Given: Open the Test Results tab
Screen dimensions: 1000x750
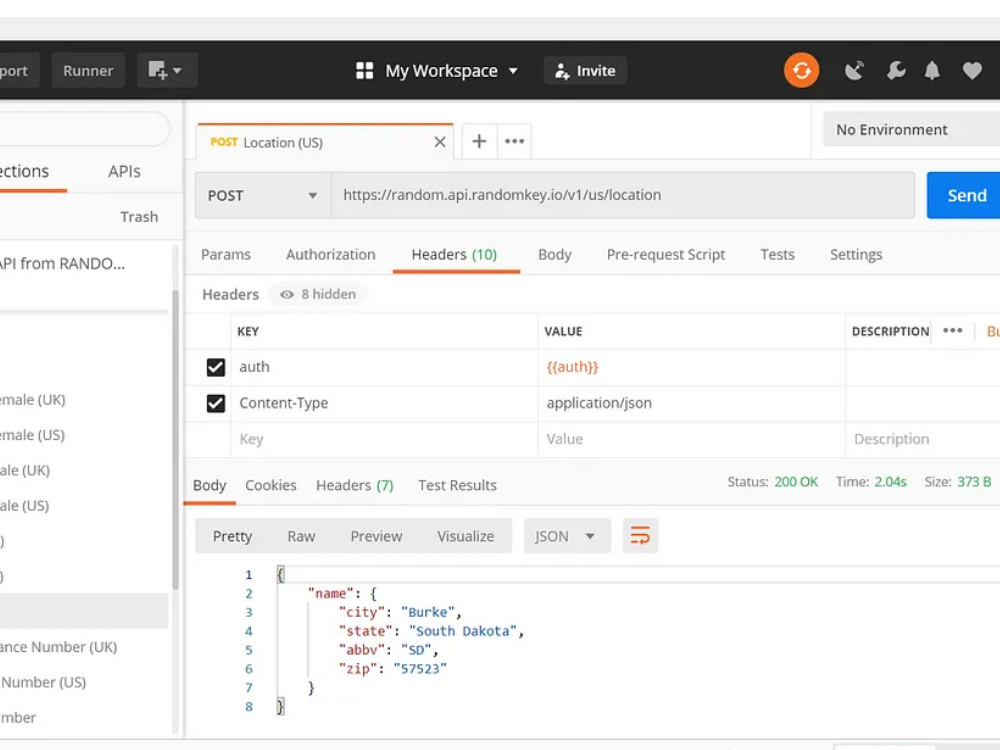Looking at the screenshot, I should tap(457, 485).
